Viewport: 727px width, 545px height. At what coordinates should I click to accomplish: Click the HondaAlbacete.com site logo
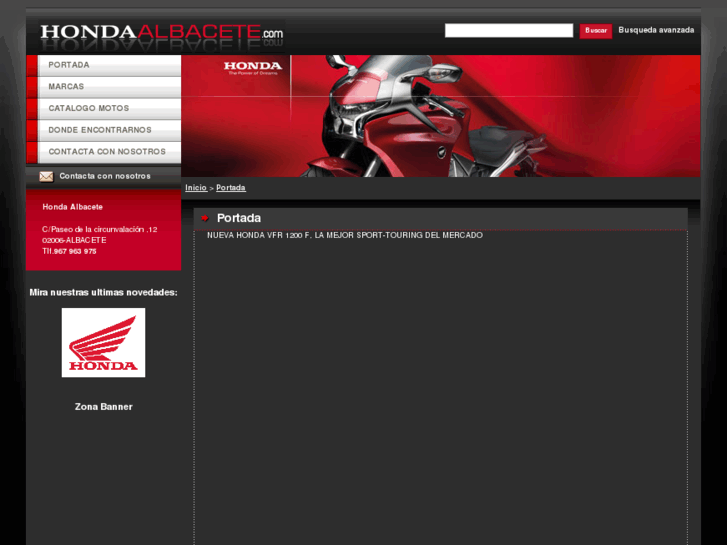161,32
